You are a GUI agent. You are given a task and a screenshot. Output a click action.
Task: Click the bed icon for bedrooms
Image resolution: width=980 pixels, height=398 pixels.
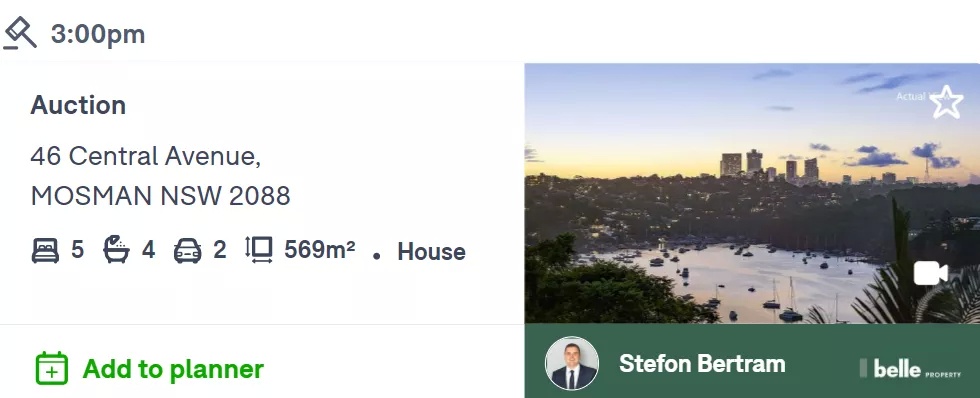point(45,251)
